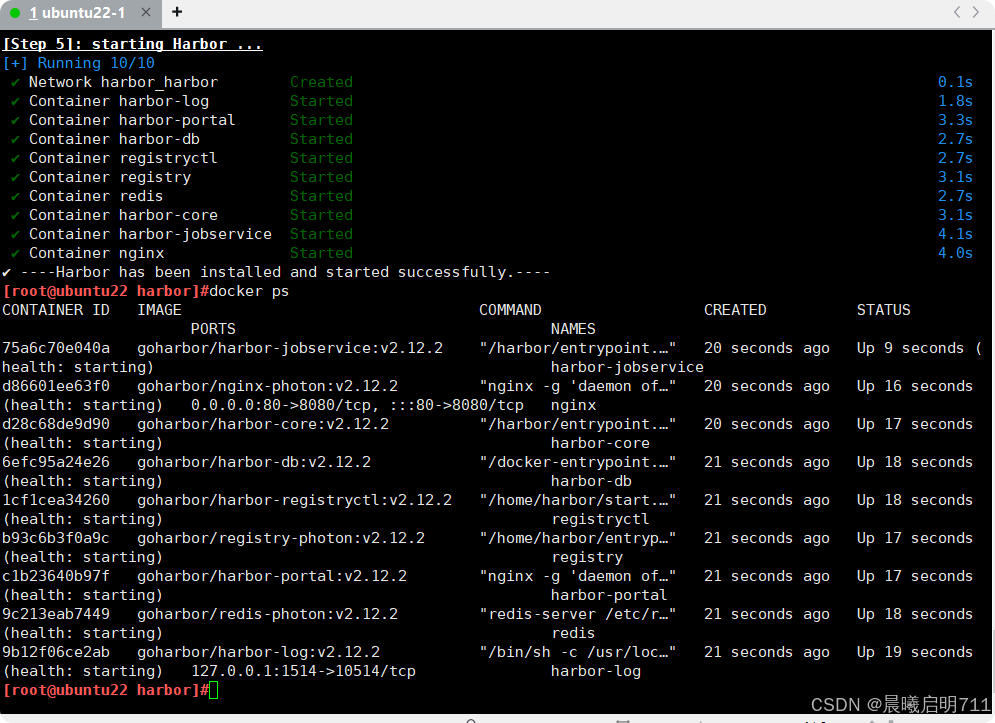Select image goharbor/harbor-jobservice:v2.12.2
The image size is (995, 723).
tap(290, 348)
